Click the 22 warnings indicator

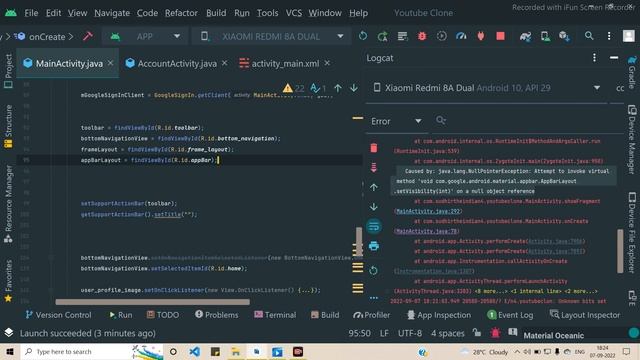pos(294,88)
